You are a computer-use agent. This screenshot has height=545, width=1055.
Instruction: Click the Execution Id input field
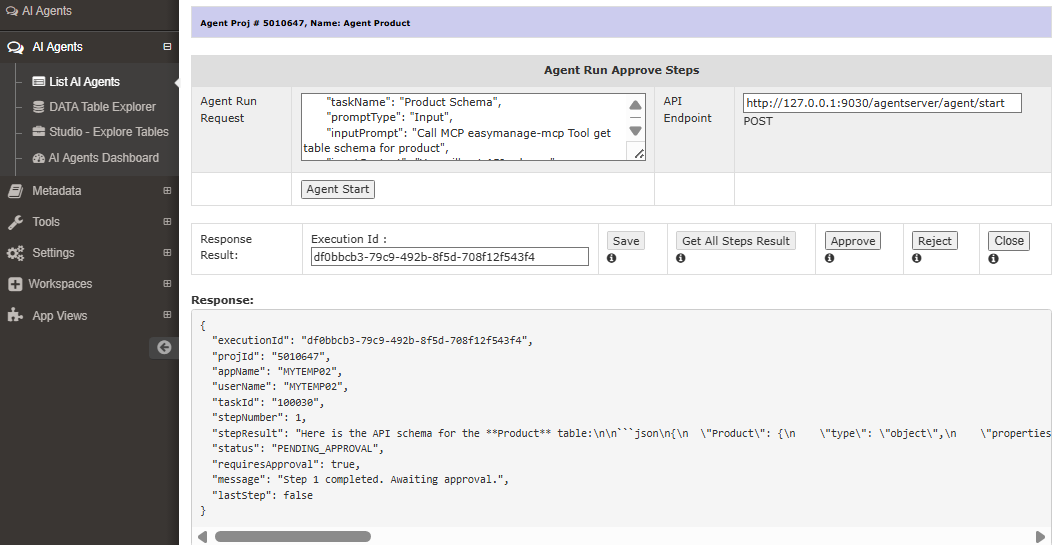(x=450, y=257)
